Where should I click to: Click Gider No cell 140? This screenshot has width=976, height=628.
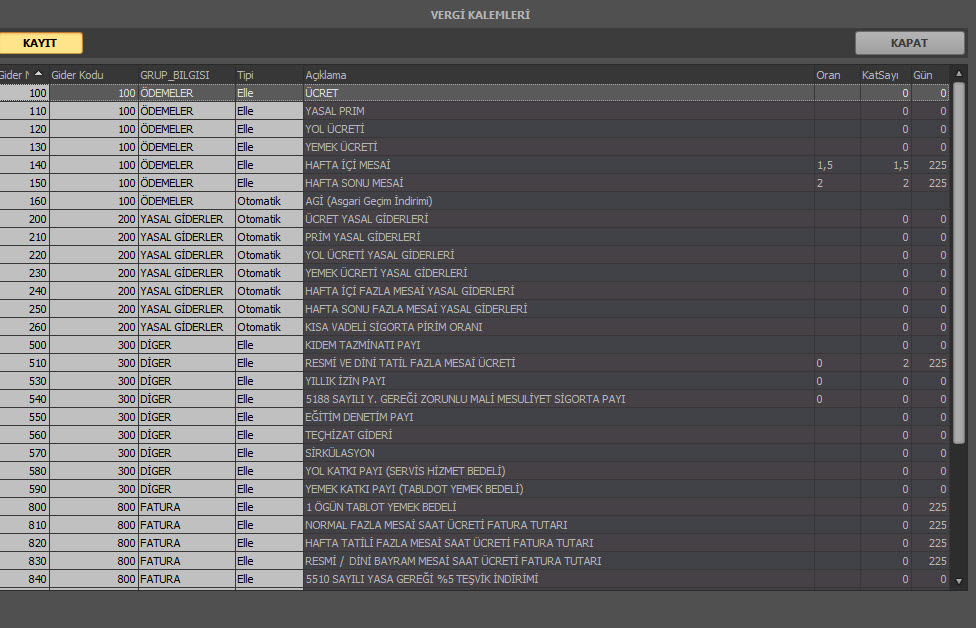click(x=24, y=165)
